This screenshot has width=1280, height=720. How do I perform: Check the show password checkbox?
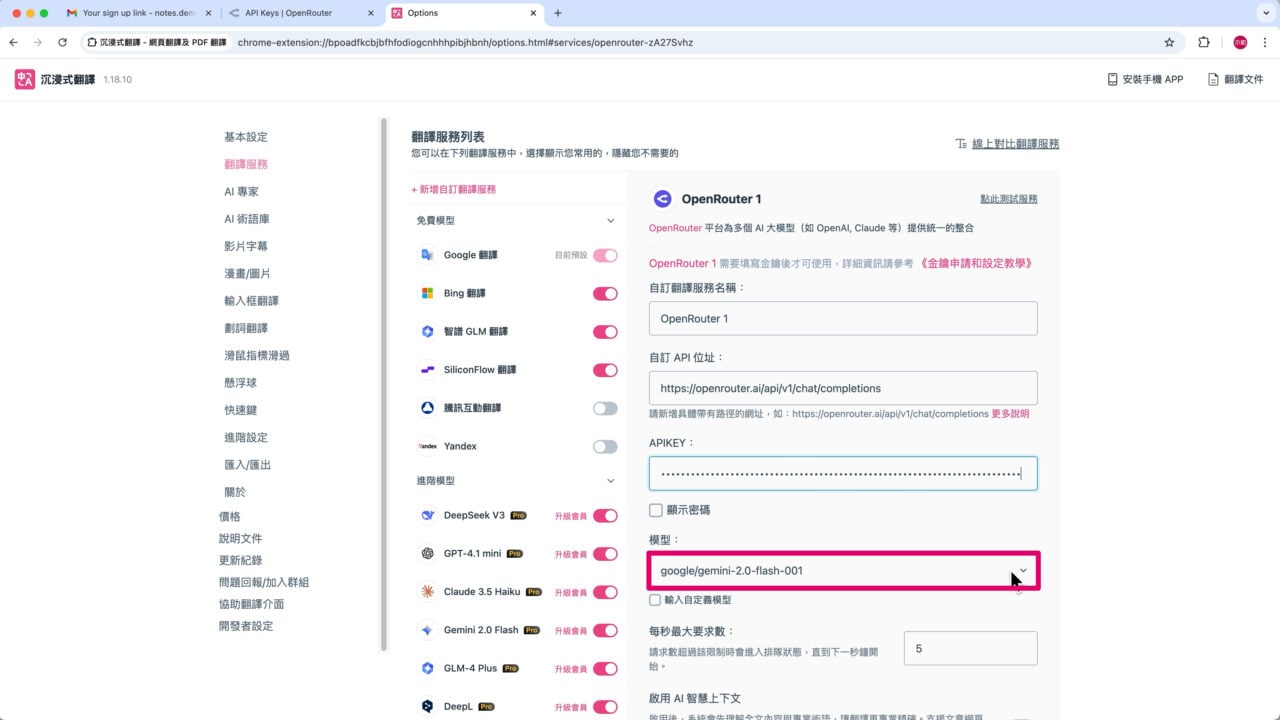[656, 510]
